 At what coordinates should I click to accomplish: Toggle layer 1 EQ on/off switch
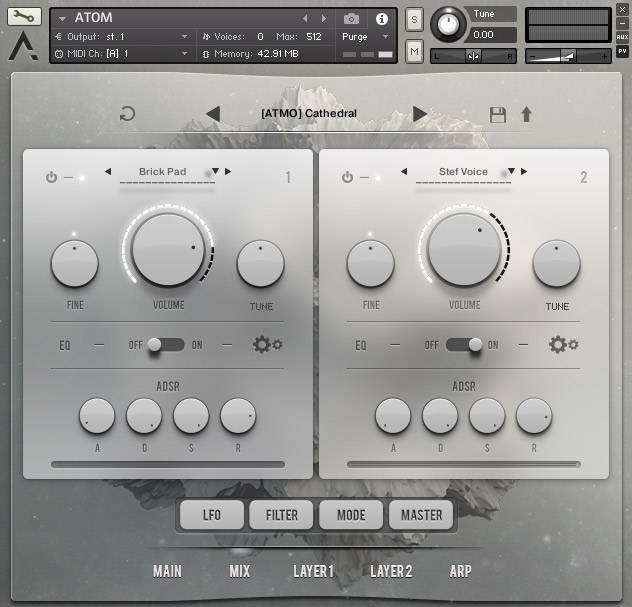(x=165, y=345)
